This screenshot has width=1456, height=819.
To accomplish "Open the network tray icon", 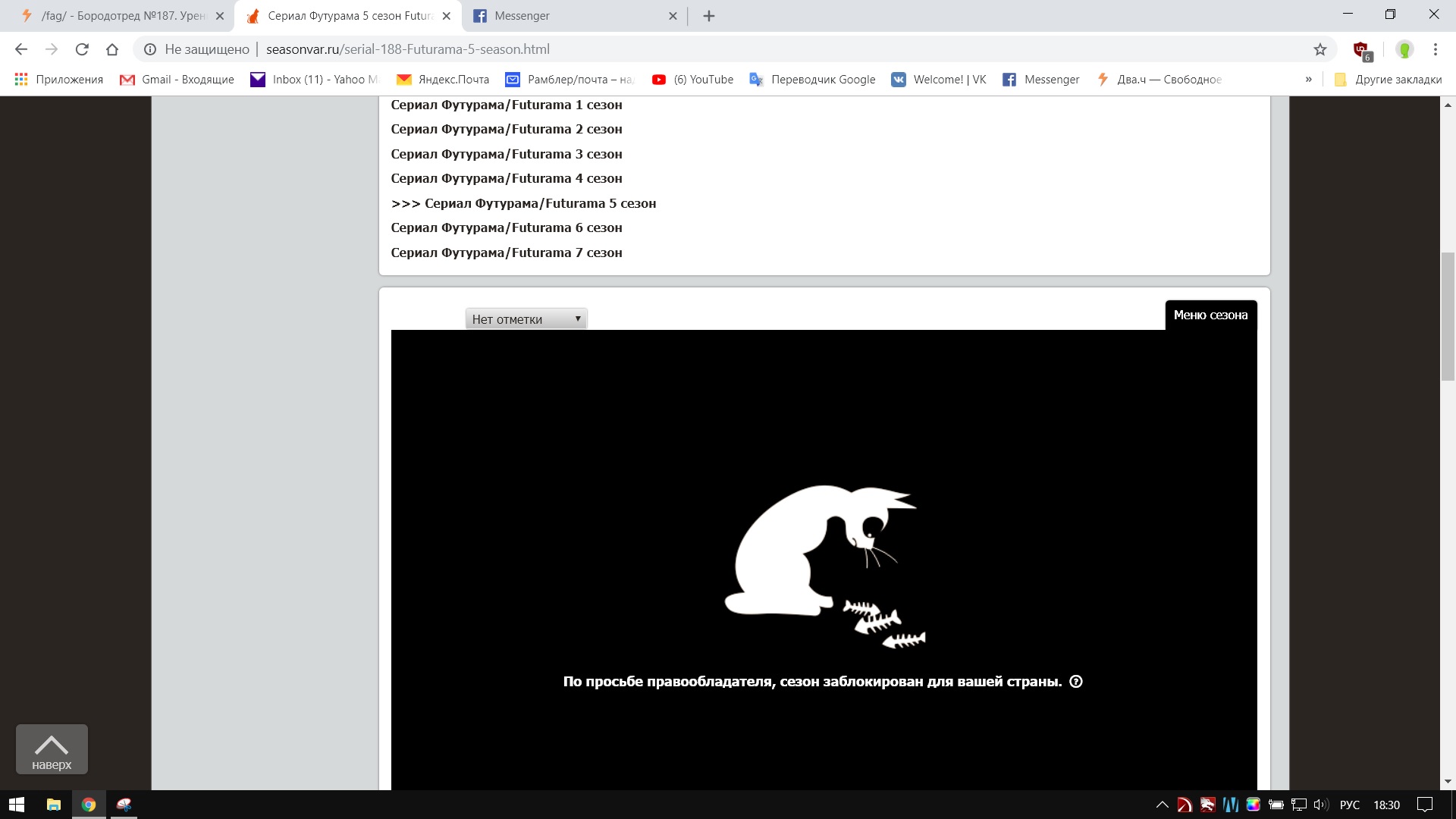I will [x=1299, y=805].
